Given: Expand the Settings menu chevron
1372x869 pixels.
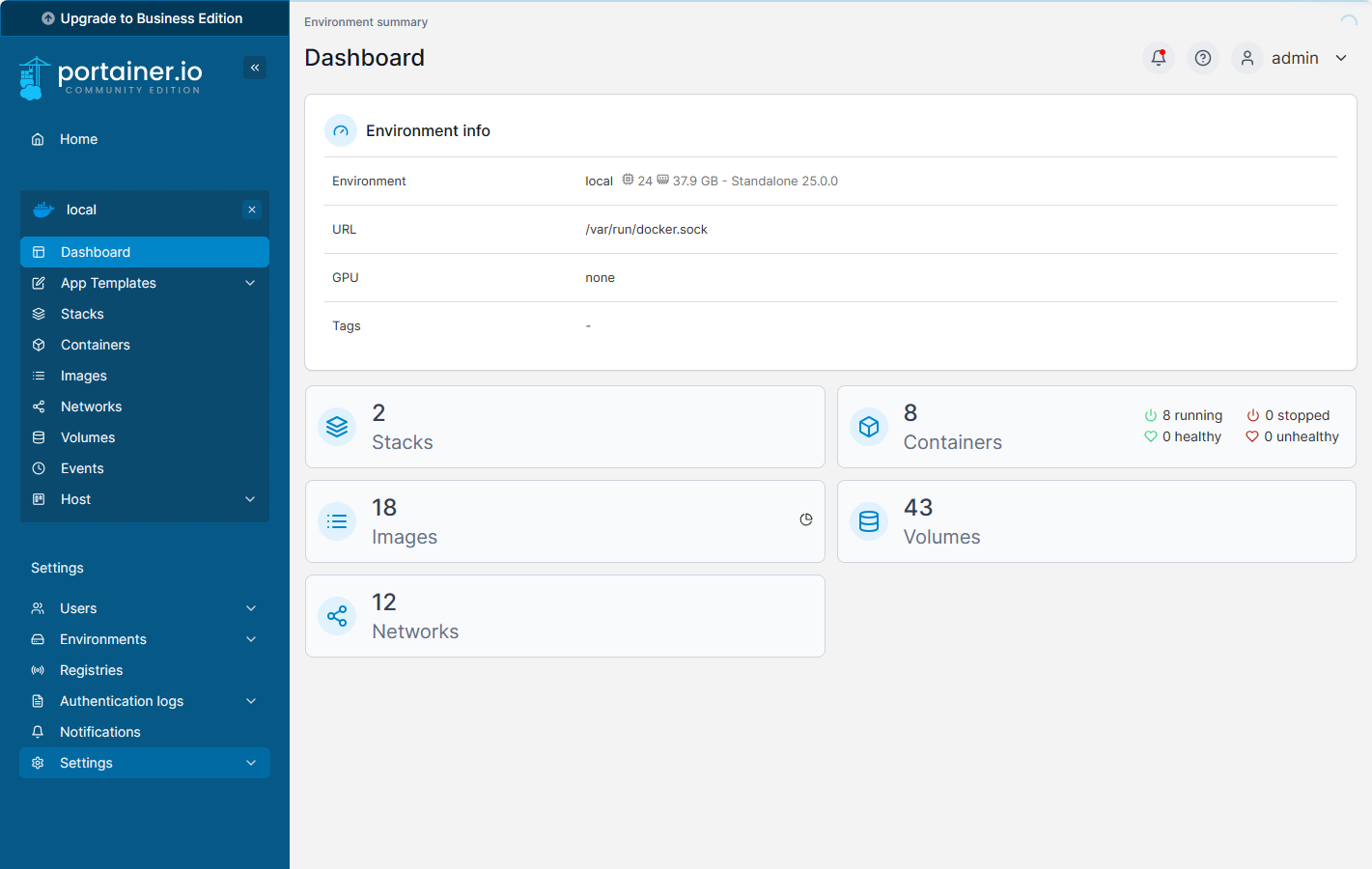Looking at the screenshot, I should [x=251, y=763].
